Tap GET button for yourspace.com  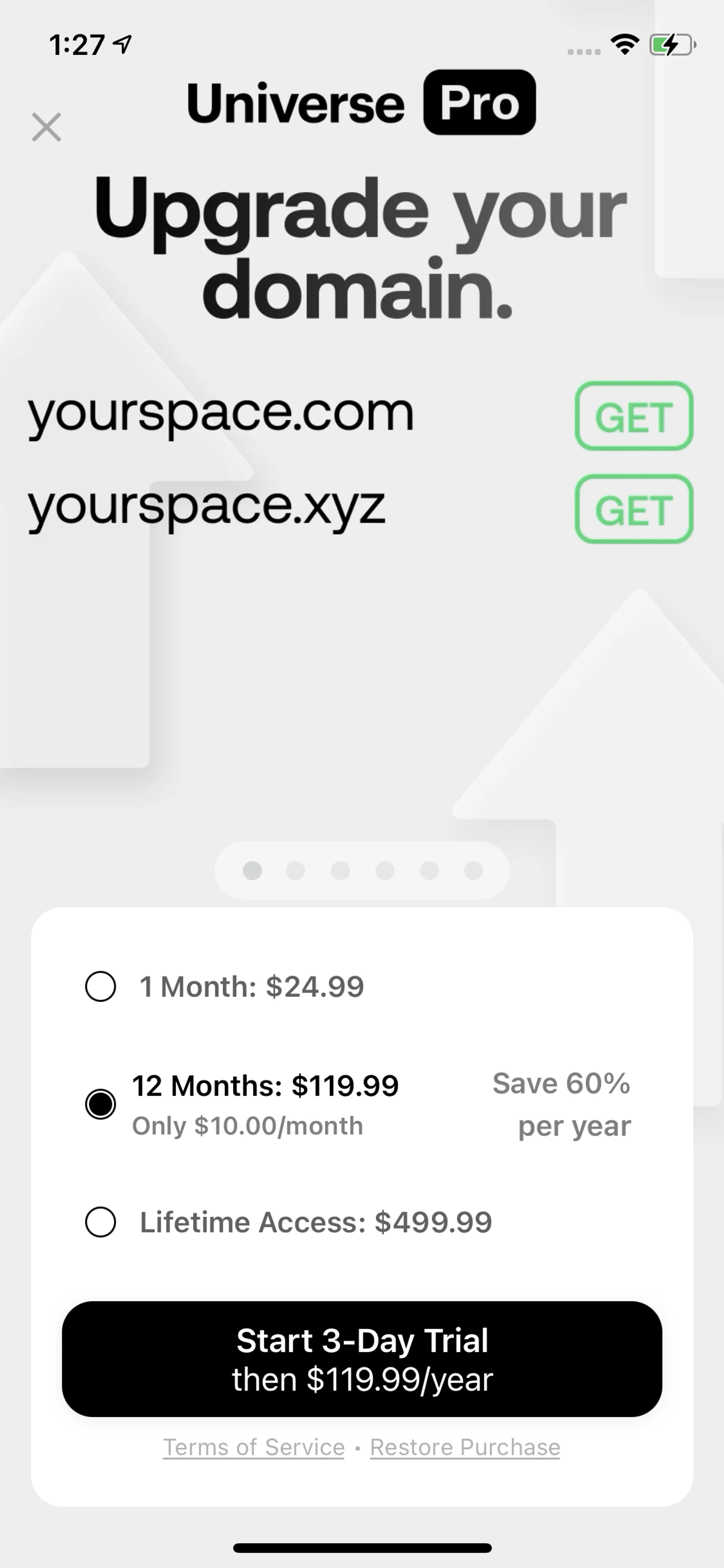[x=634, y=416]
